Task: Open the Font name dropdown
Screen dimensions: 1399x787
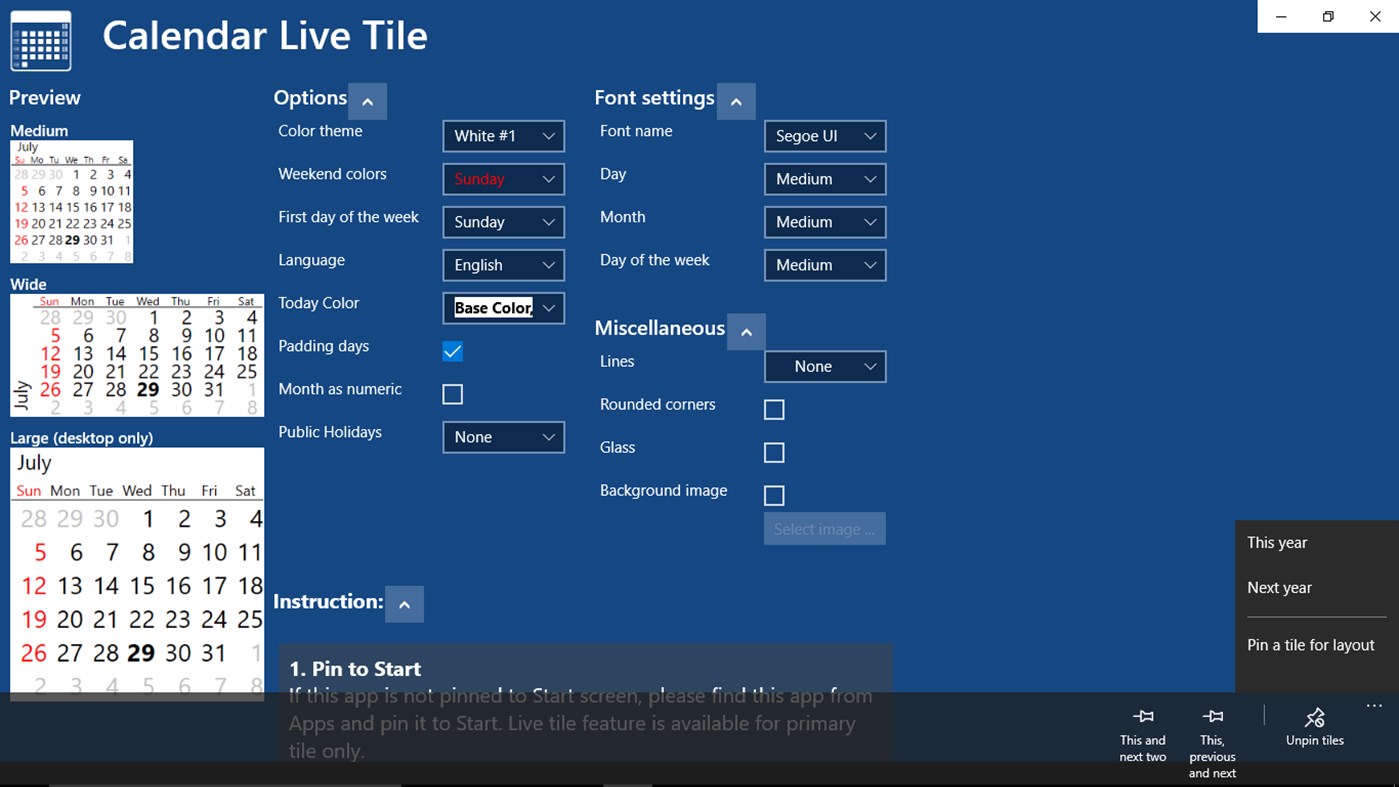Action: point(824,135)
